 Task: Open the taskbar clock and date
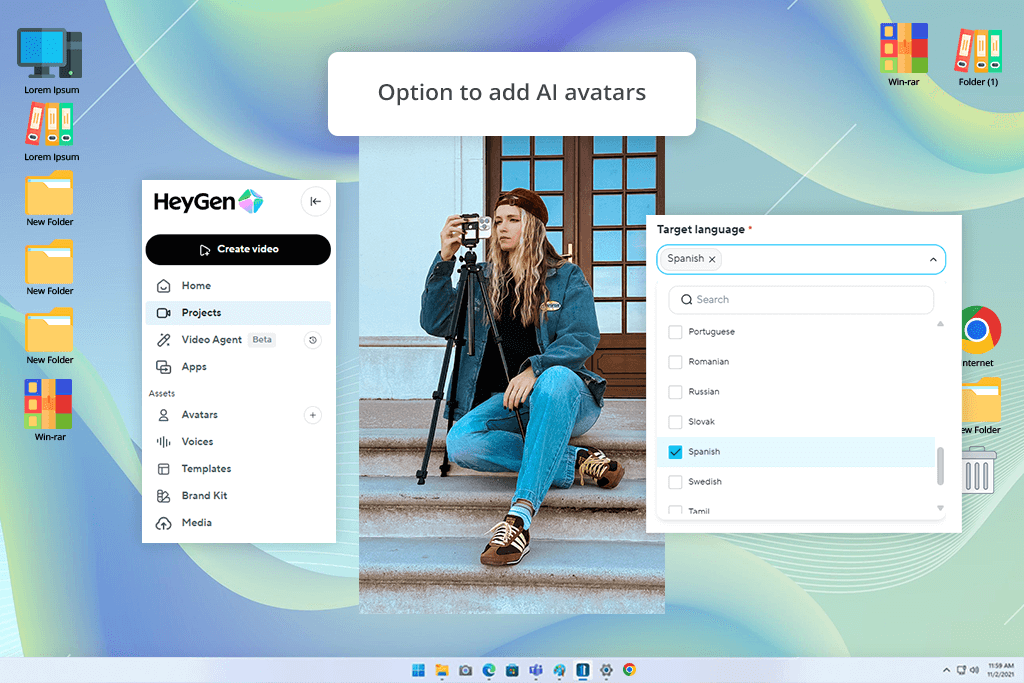(1000, 670)
